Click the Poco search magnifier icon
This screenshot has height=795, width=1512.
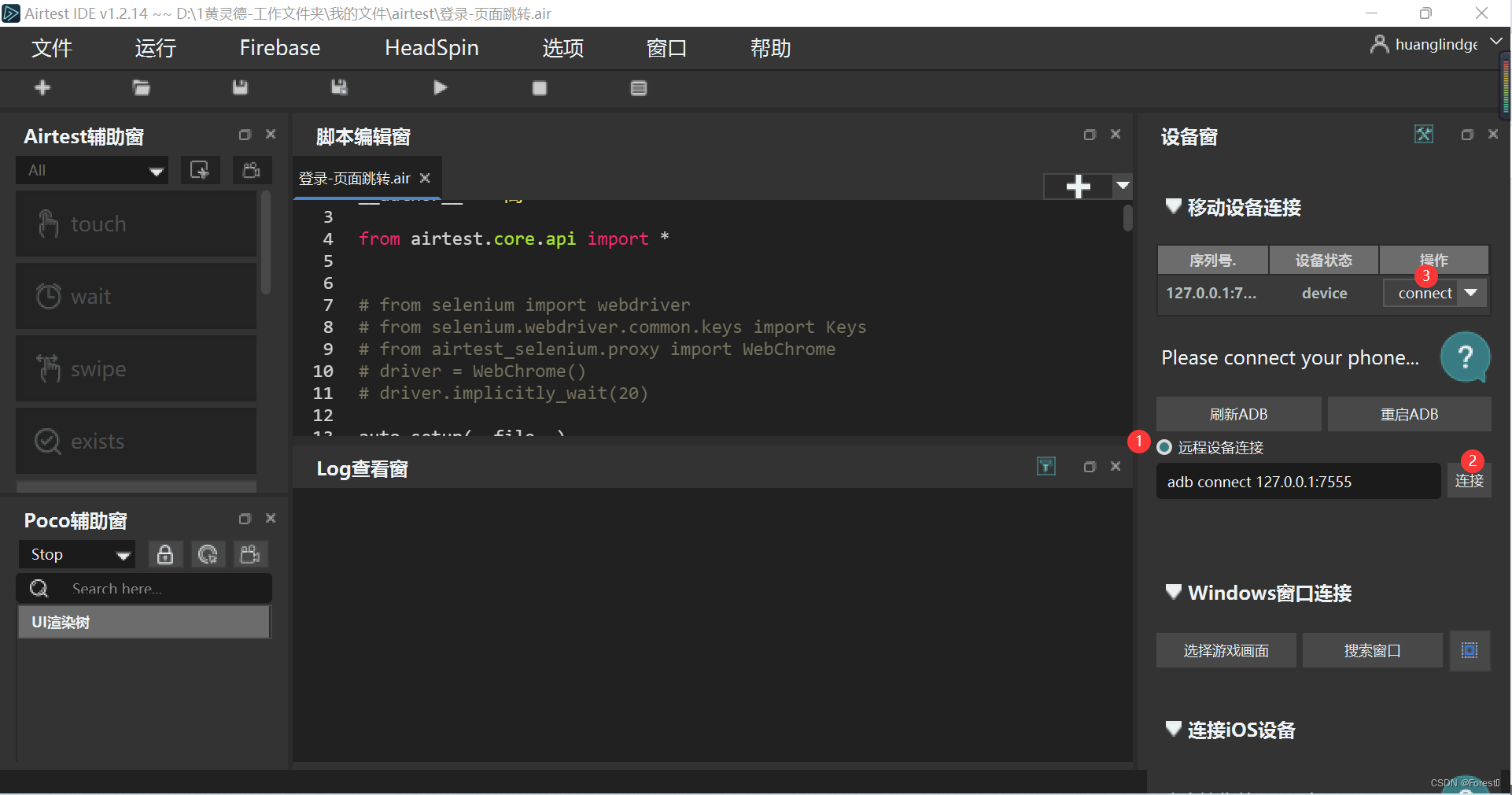click(x=39, y=588)
